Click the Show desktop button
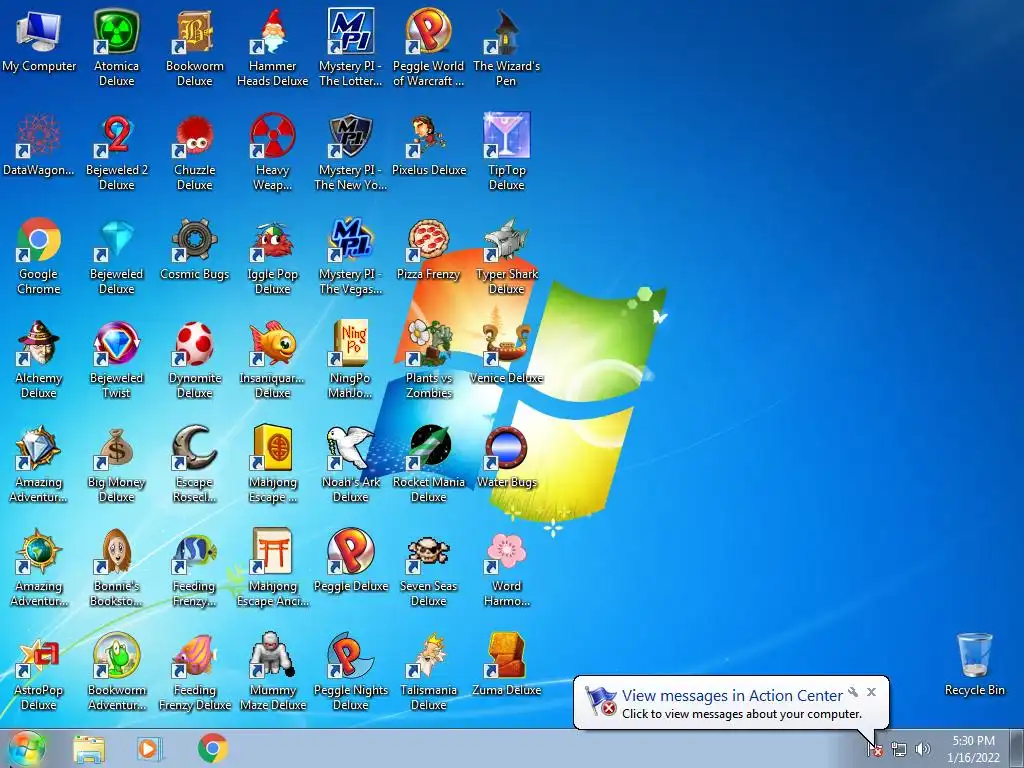This screenshot has width=1024, height=768. [x=1017, y=748]
